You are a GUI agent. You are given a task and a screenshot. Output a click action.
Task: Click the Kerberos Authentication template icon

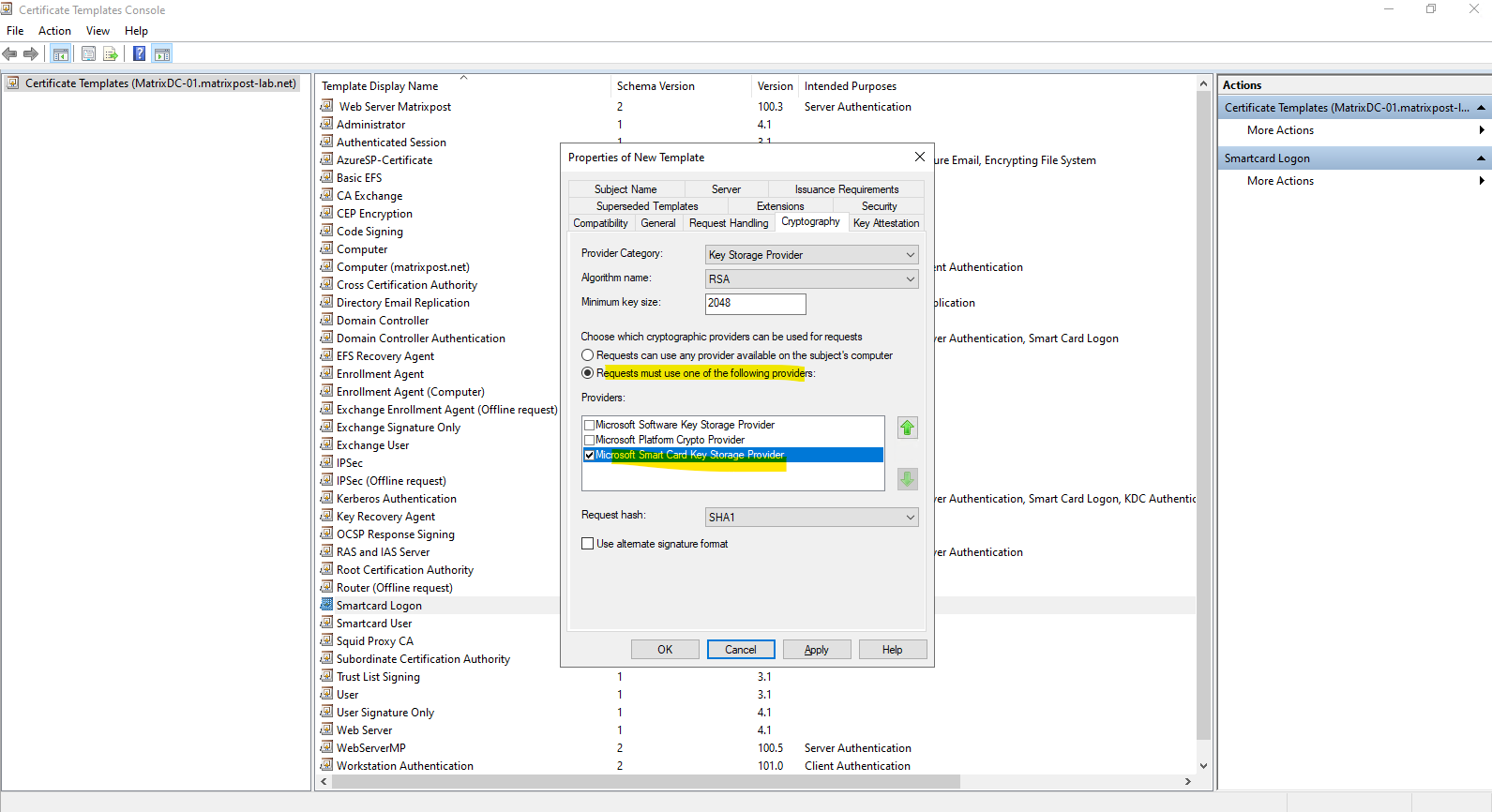point(326,498)
